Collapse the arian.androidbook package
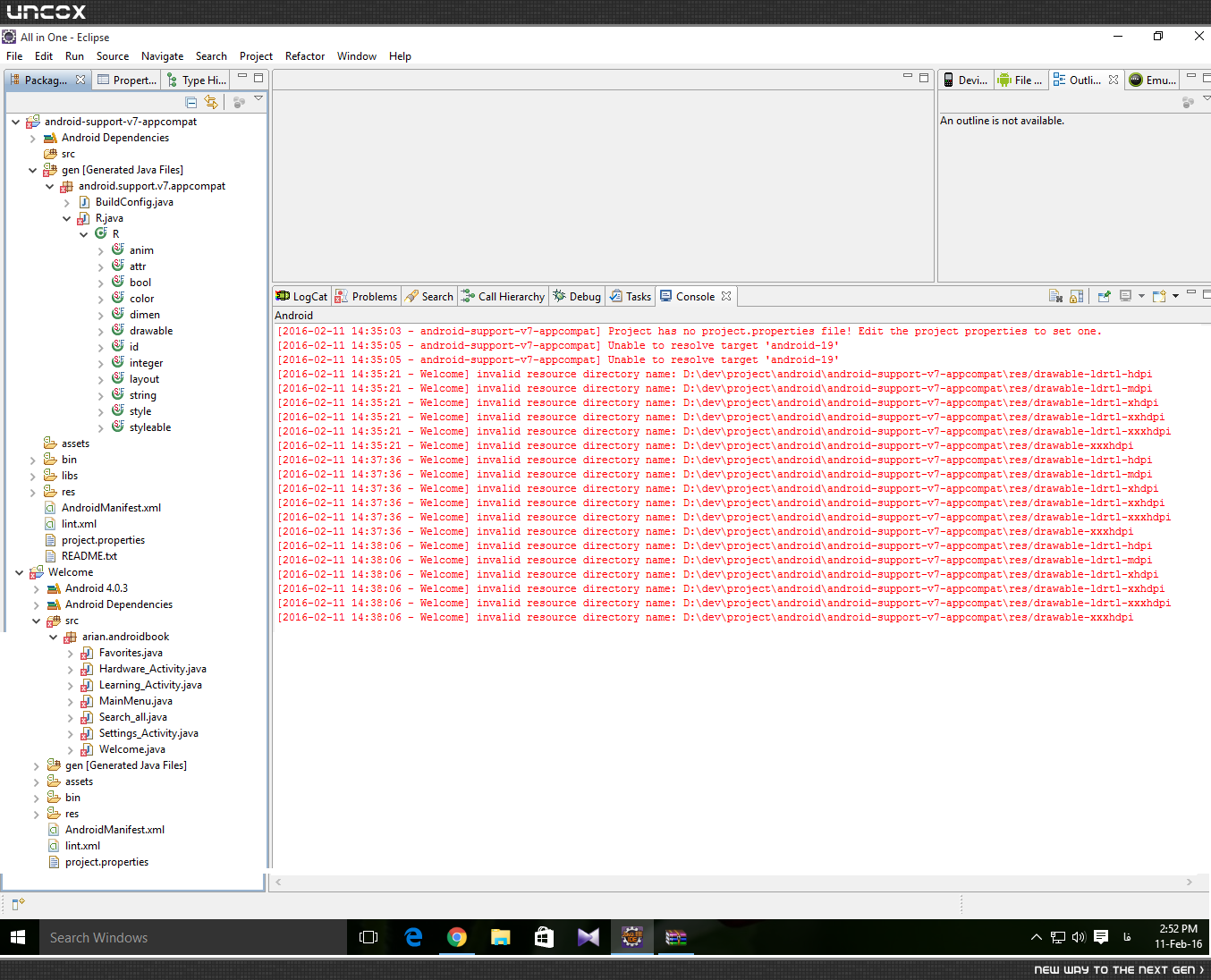The height and width of the screenshot is (980, 1211). click(x=54, y=637)
